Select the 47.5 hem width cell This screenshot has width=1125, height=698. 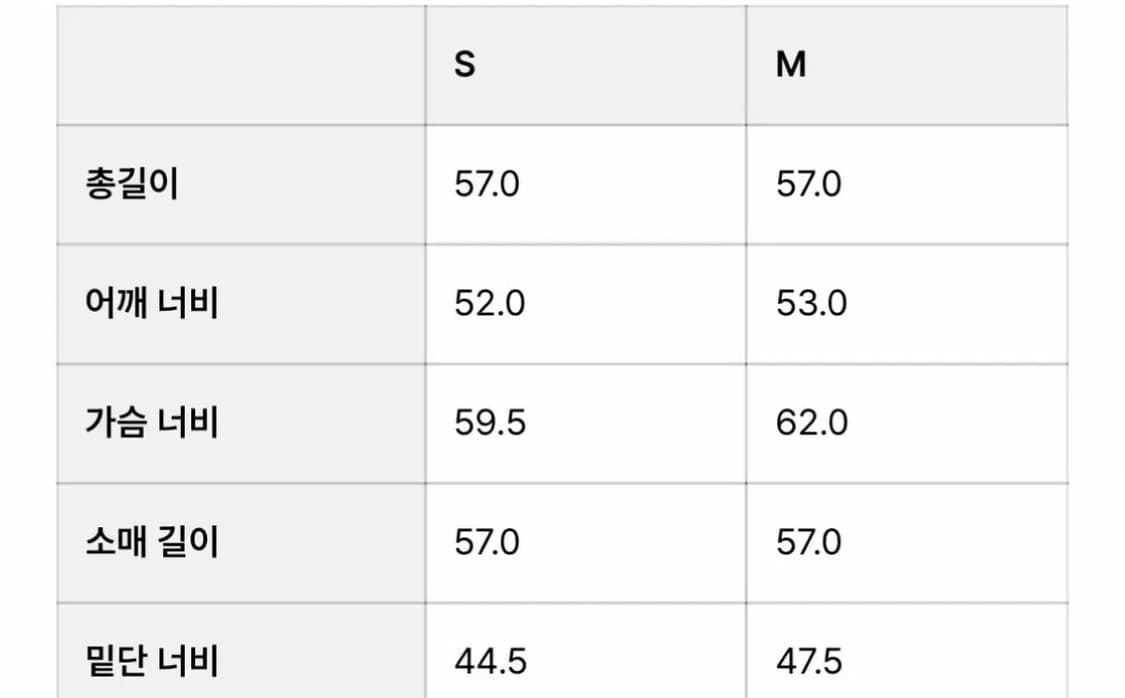(809, 661)
